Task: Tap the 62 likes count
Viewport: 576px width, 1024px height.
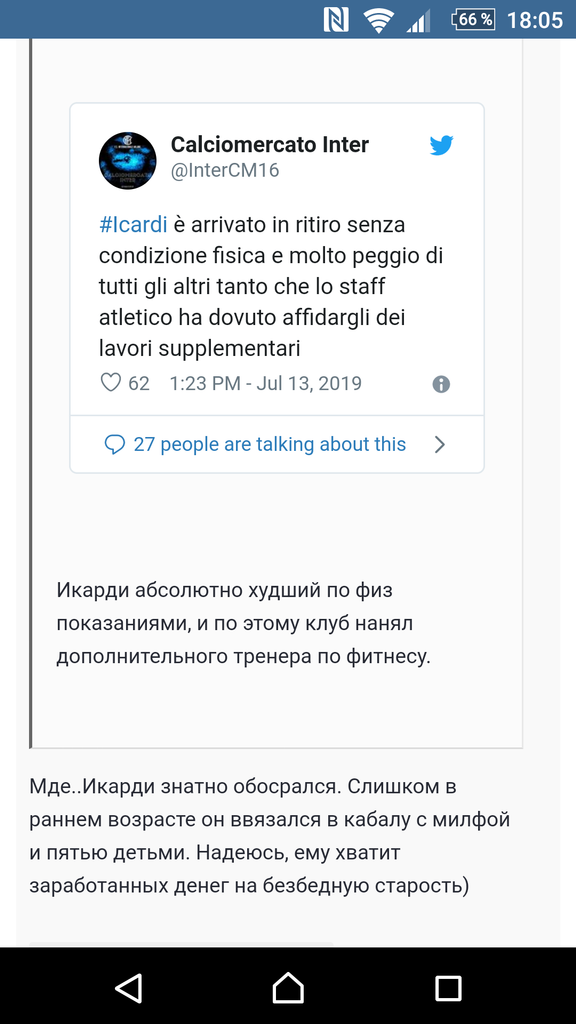Action: click(x=137, y=383)
